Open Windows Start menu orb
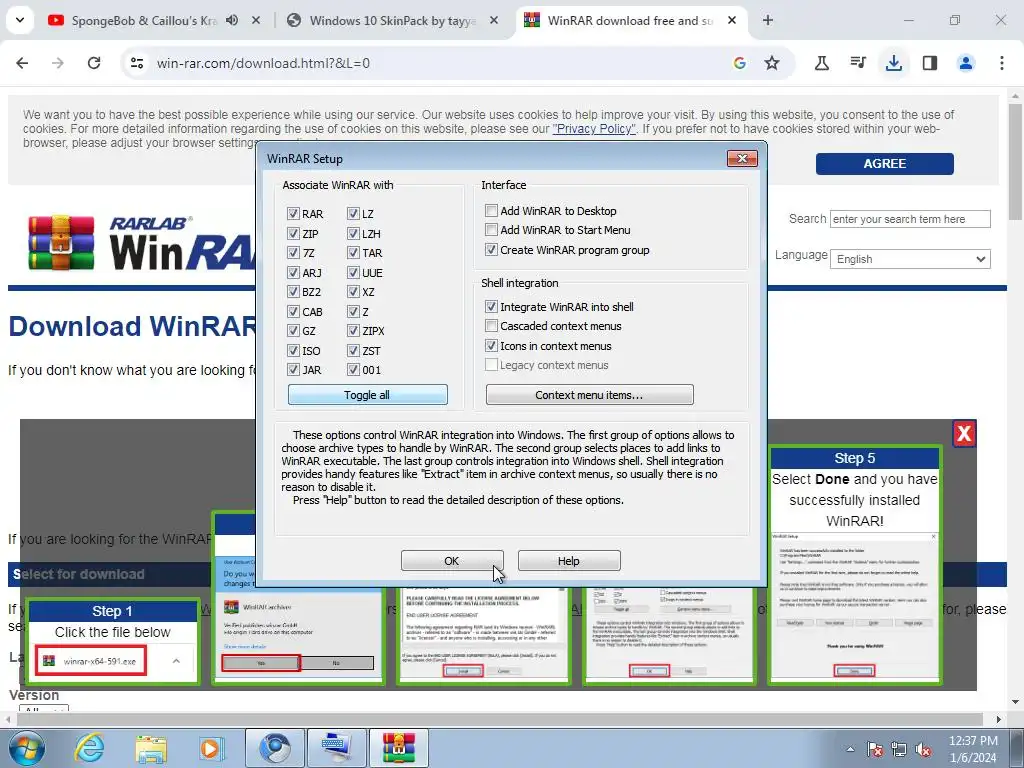The height and width of the screenshot is (768, 1024). pos(26,748)
